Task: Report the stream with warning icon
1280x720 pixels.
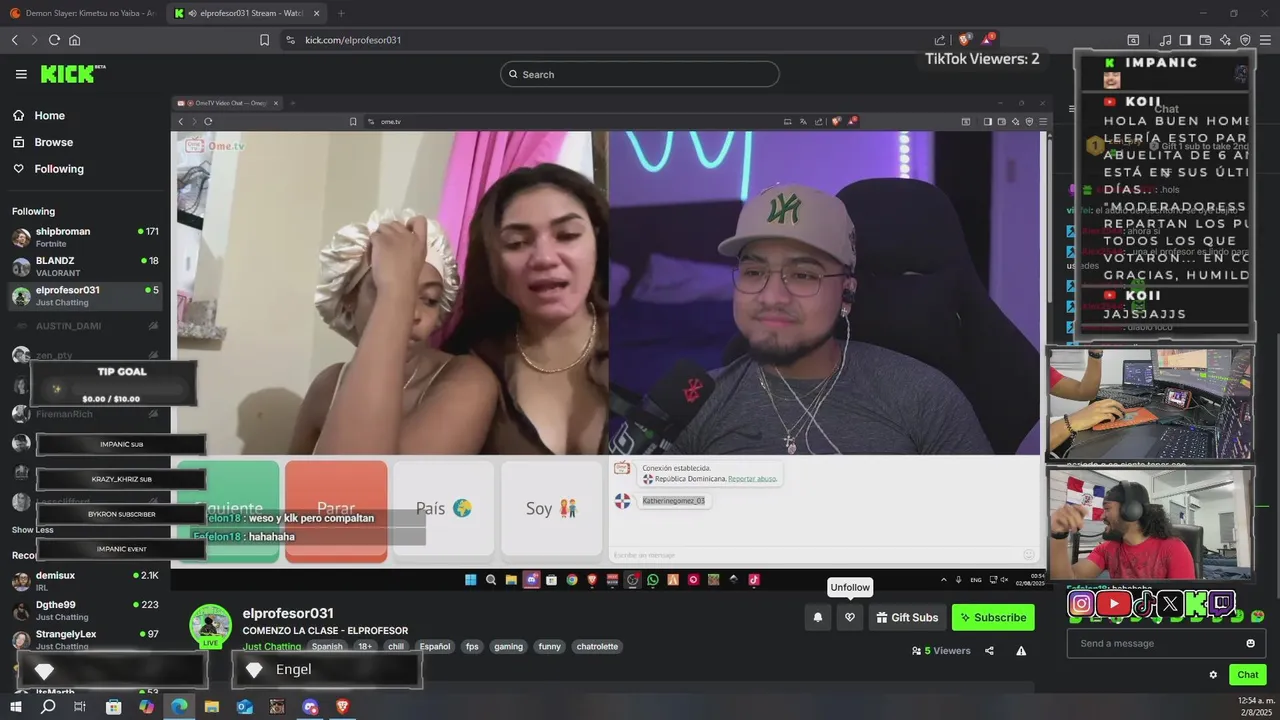Action: pos(1021,650)
